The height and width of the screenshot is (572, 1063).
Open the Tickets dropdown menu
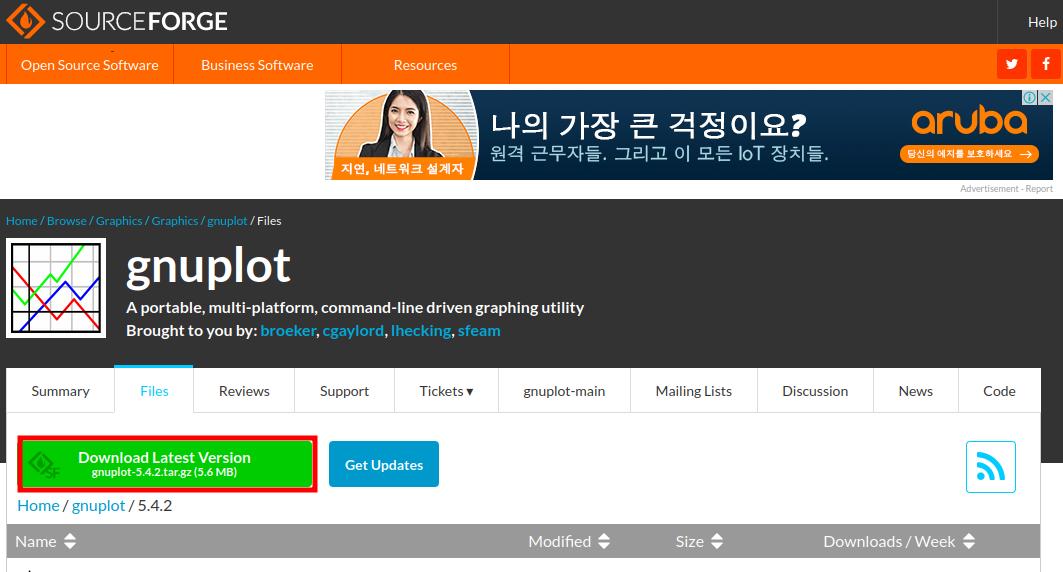(x=446, y=391)
